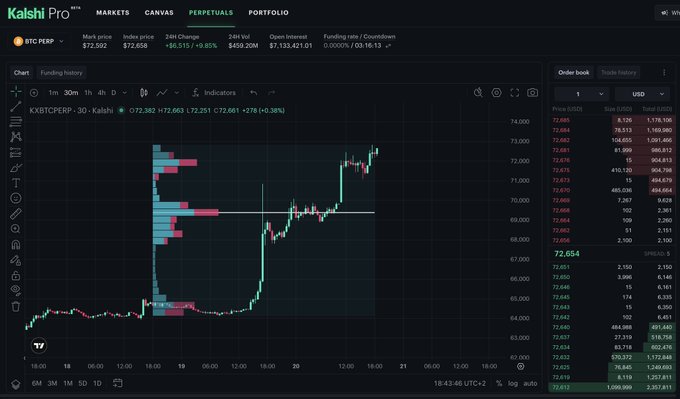The image size is (680, 399).
Task: Select the pattern drawing tool
Action: pos(16,137)
